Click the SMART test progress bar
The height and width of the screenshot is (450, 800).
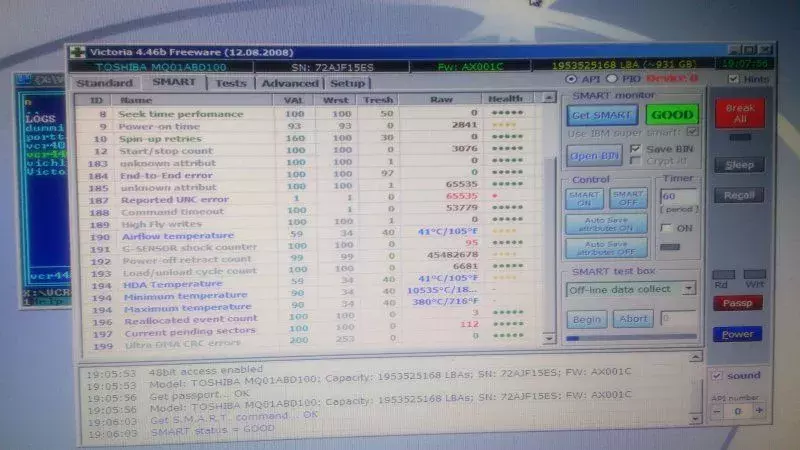pyautogui.click(x=631, y=337)
